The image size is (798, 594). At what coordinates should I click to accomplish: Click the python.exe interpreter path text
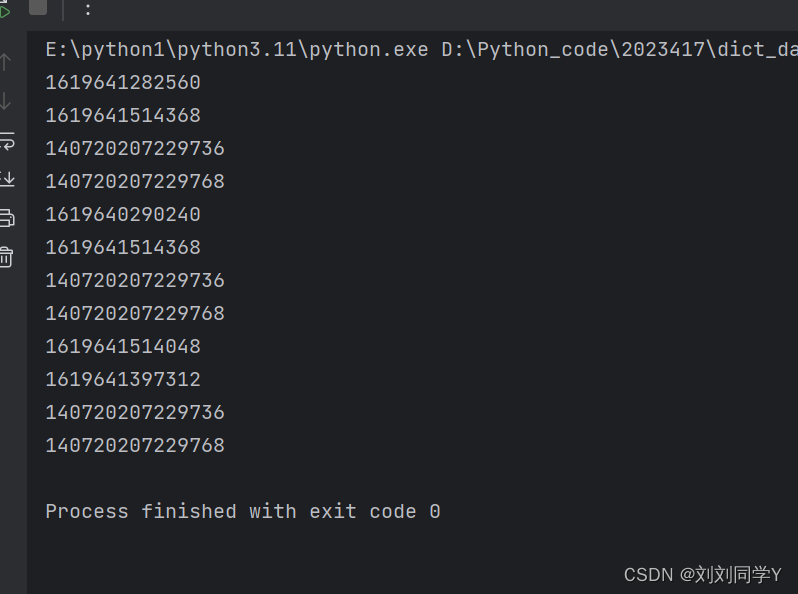coord(237,49)
